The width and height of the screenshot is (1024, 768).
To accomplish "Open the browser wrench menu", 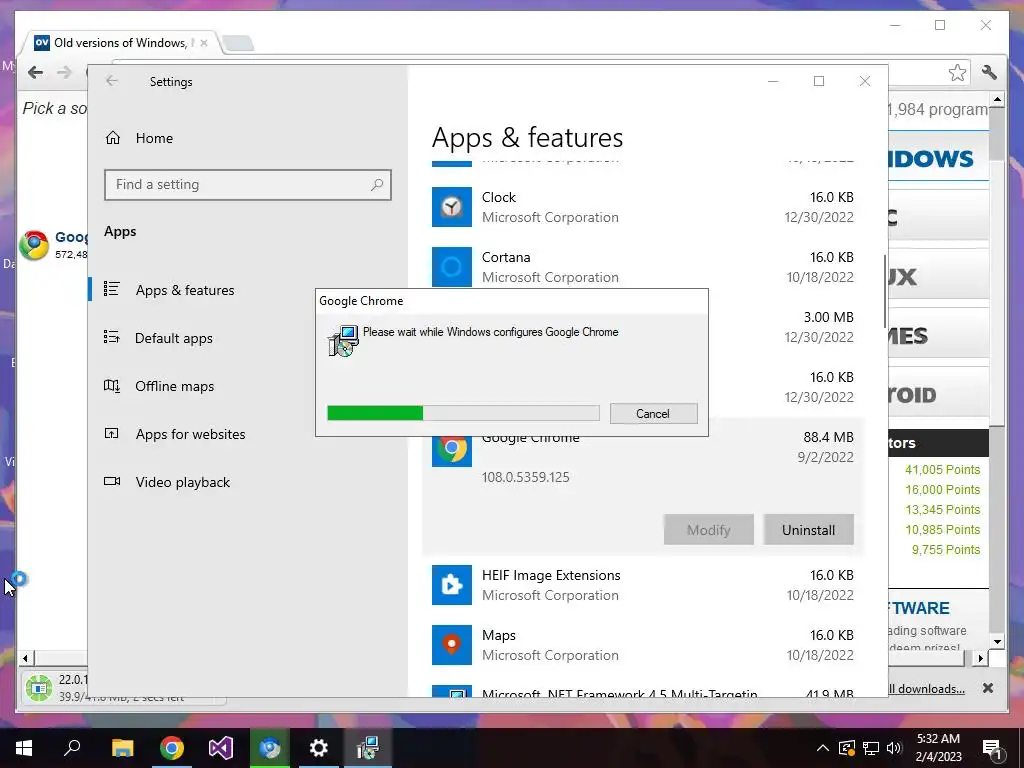I will coord(989,72).
